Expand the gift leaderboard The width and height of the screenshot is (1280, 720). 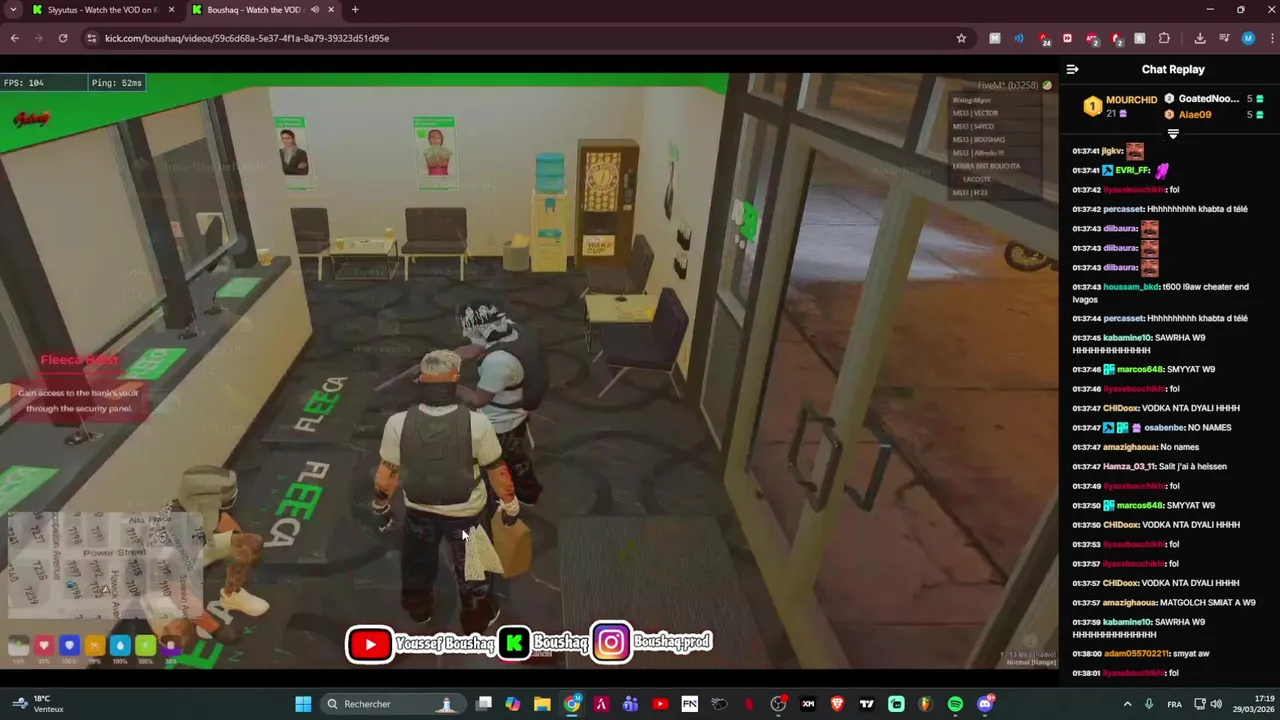click(x=1173, y=134)
